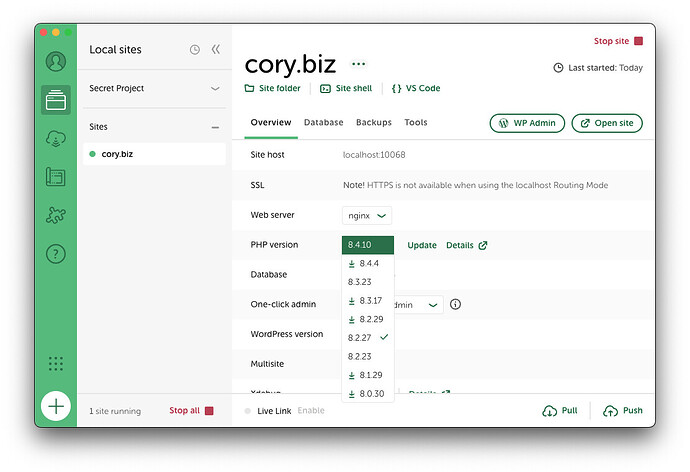The width and height of the screenshot is (690, 472).
Task: Download PHP 8.0.30 from the list
Action: [368, 393]
